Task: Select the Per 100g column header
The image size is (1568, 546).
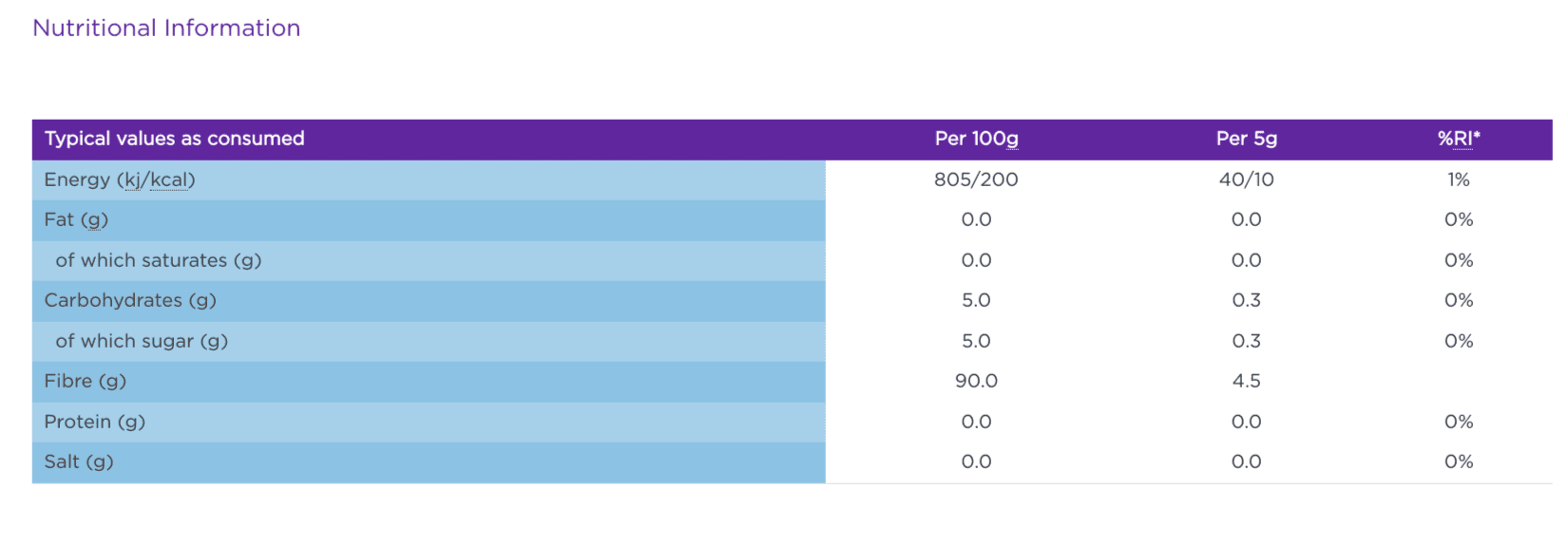Action: [976, 139]
